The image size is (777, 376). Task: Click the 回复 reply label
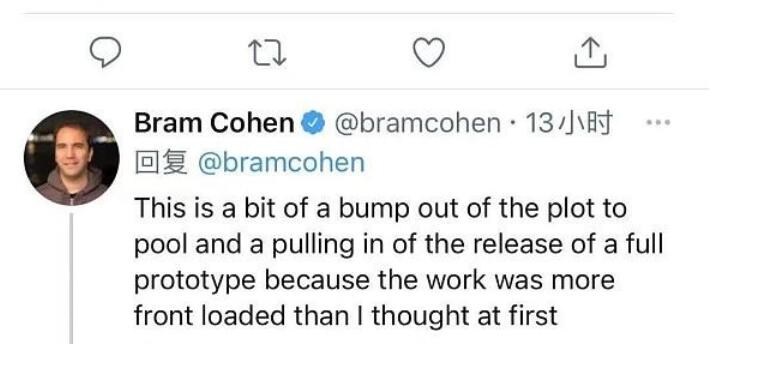[x=161, y=162]
